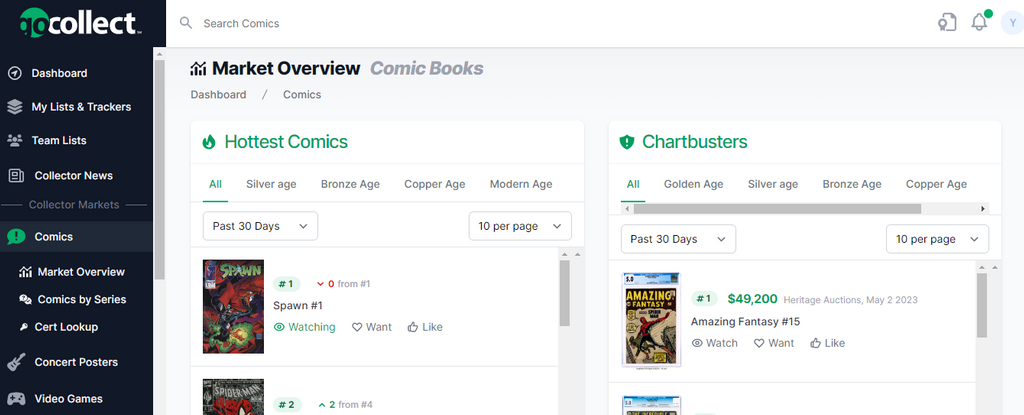
Task: Click the Chartbusters tabs horizontal scrollbar
Action: click(777, 208)
